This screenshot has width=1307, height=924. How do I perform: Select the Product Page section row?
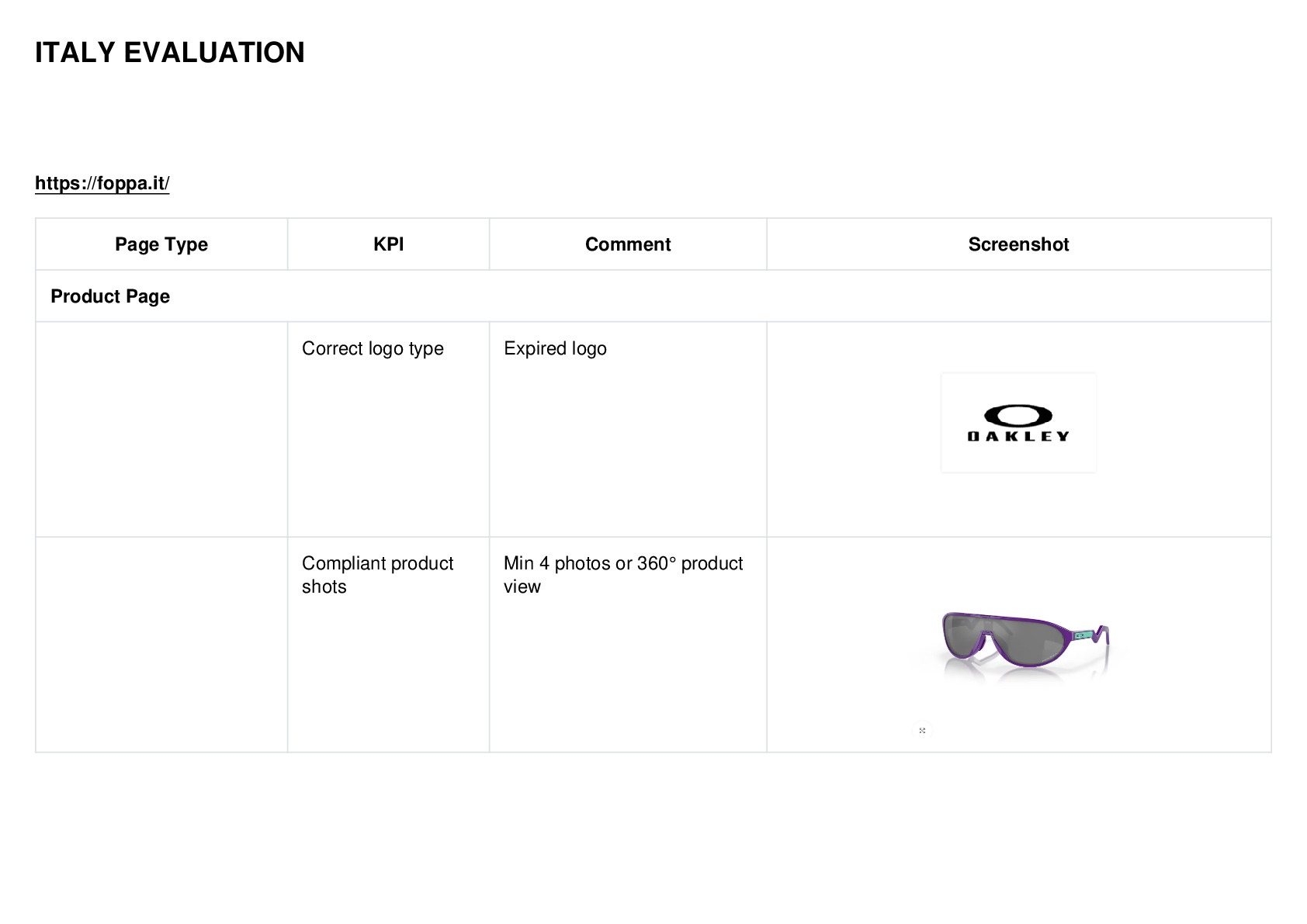tap(653, 296)
